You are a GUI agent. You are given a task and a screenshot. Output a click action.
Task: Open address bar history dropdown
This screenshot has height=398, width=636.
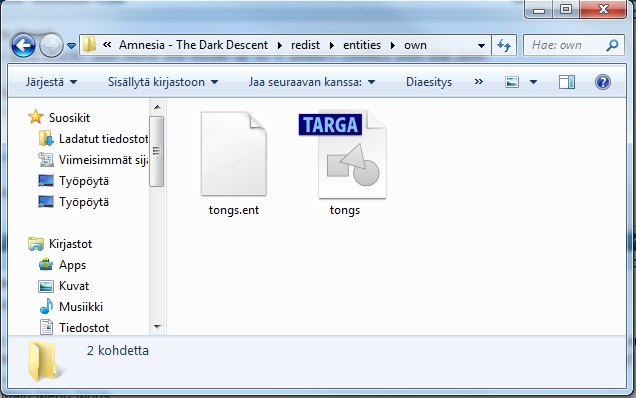[481, 45]
